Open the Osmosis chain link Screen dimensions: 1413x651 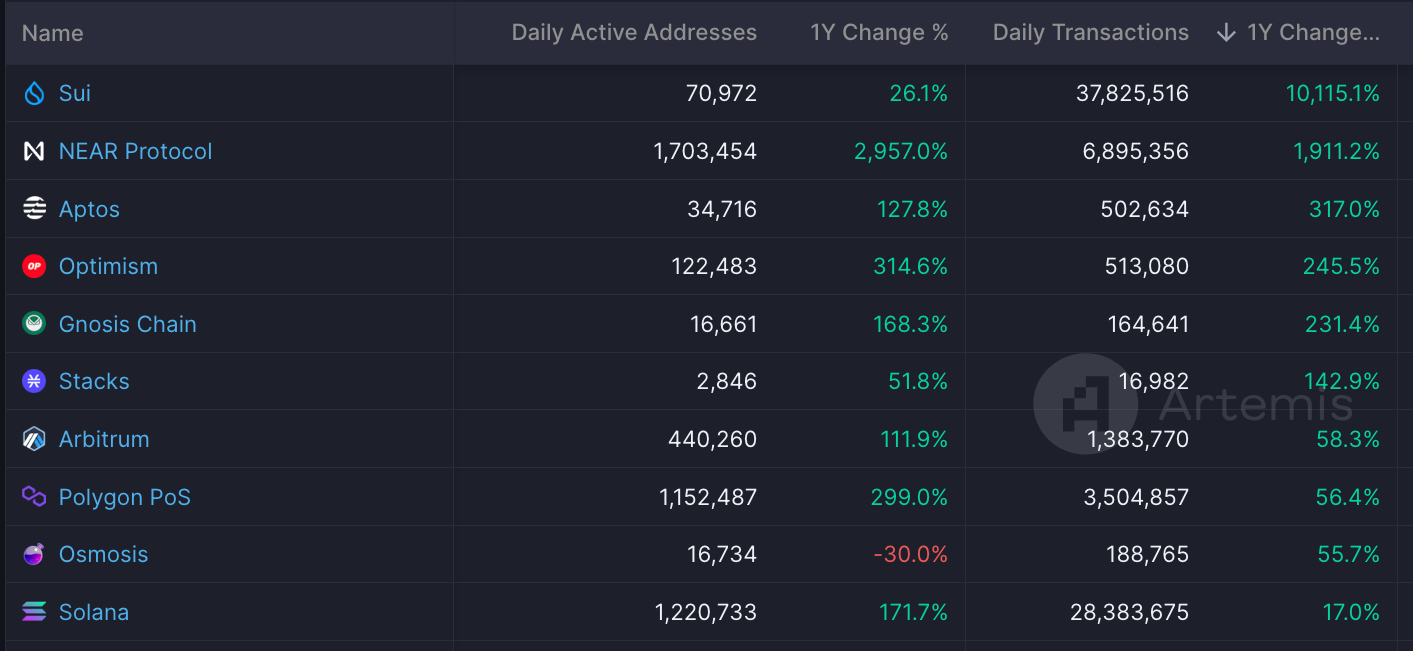104,554
